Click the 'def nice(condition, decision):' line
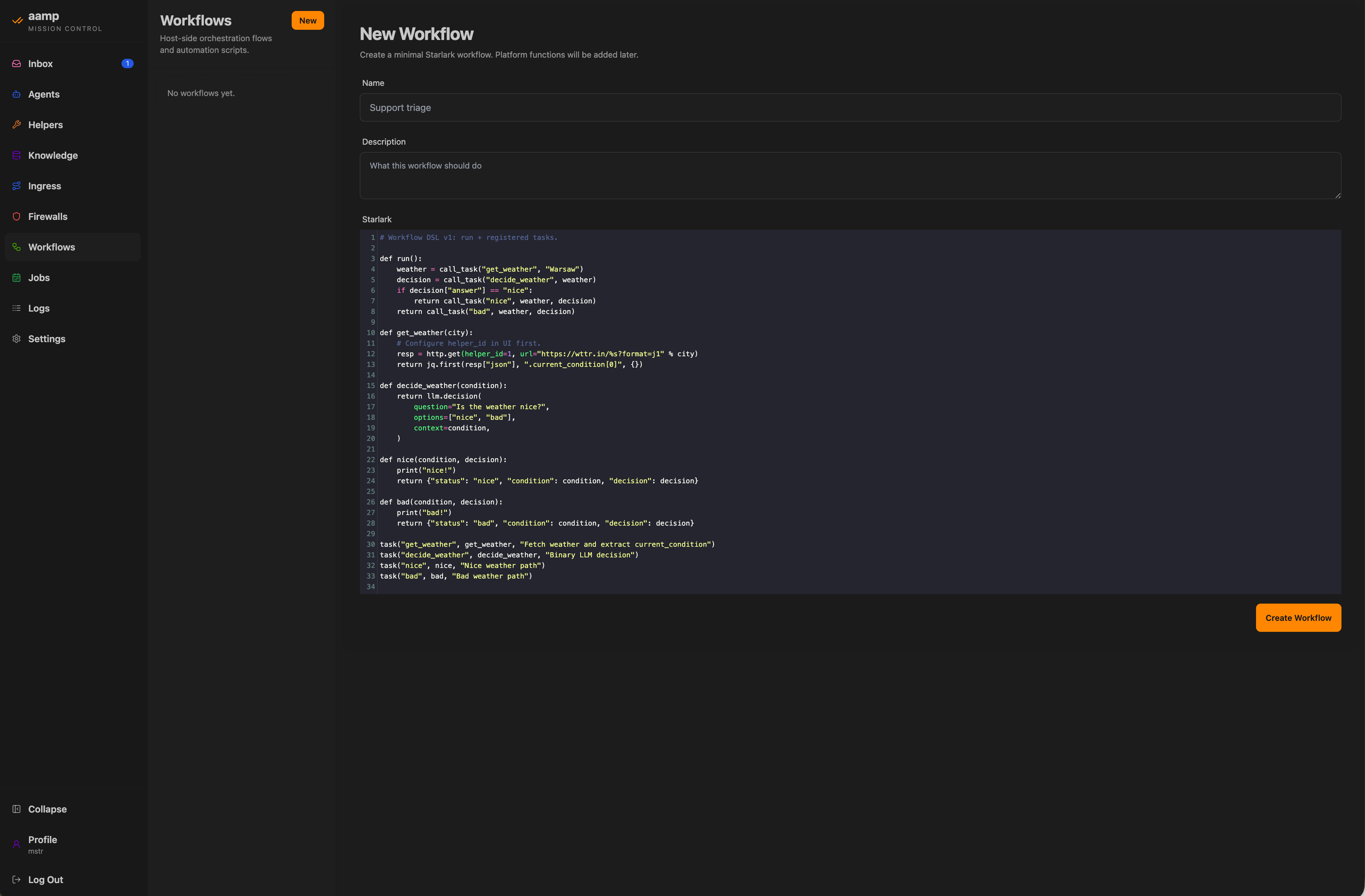The image size is (1365, 896). [443, 459]
